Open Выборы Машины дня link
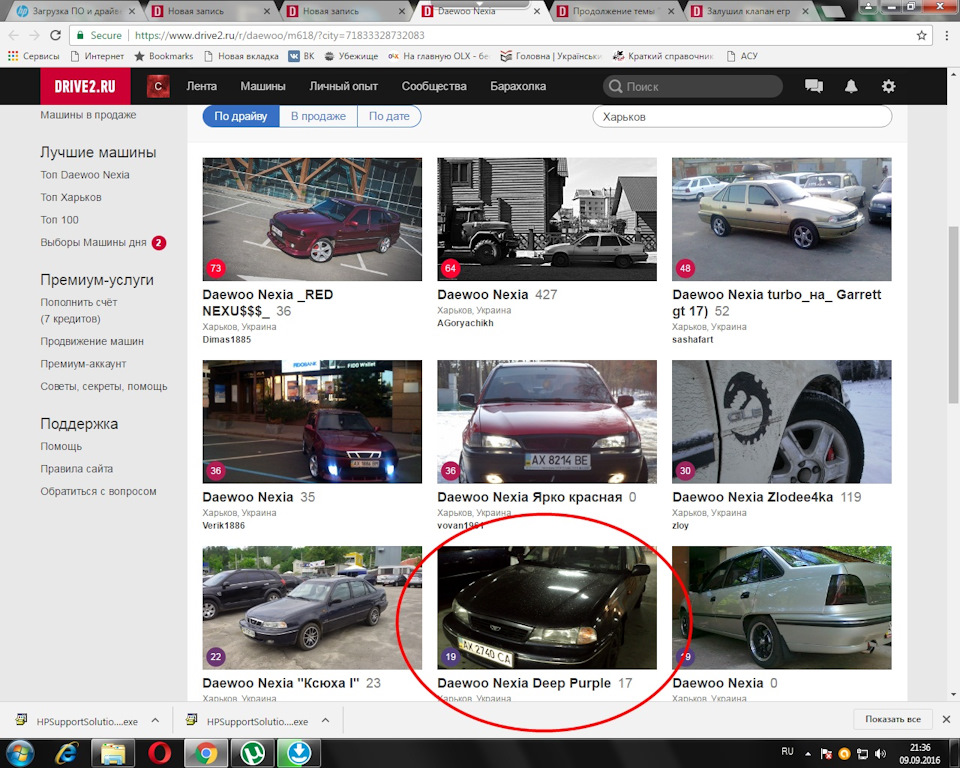This screenshot has height=768, width=960. click(x=94, y=243)
